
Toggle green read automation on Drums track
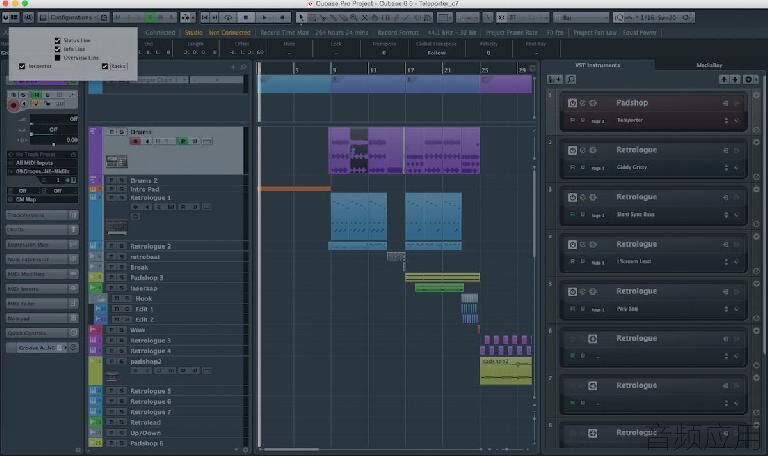click(183, 141)
